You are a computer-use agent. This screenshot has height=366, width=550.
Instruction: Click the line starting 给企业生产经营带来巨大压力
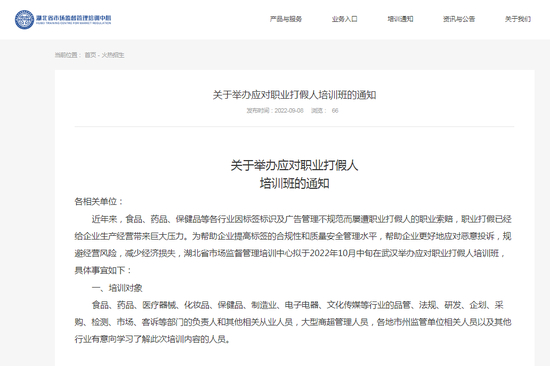pyautogui.click(x=293, y=236)
